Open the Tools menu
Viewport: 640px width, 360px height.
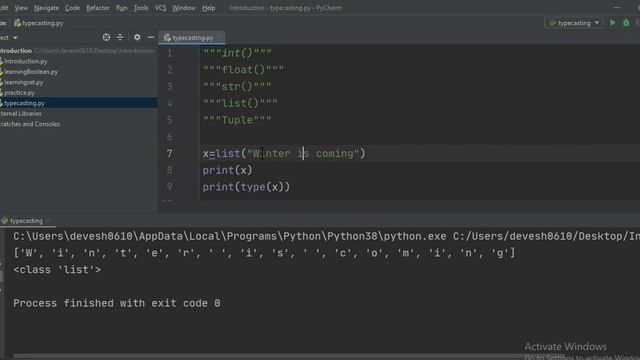coord(141,8)
